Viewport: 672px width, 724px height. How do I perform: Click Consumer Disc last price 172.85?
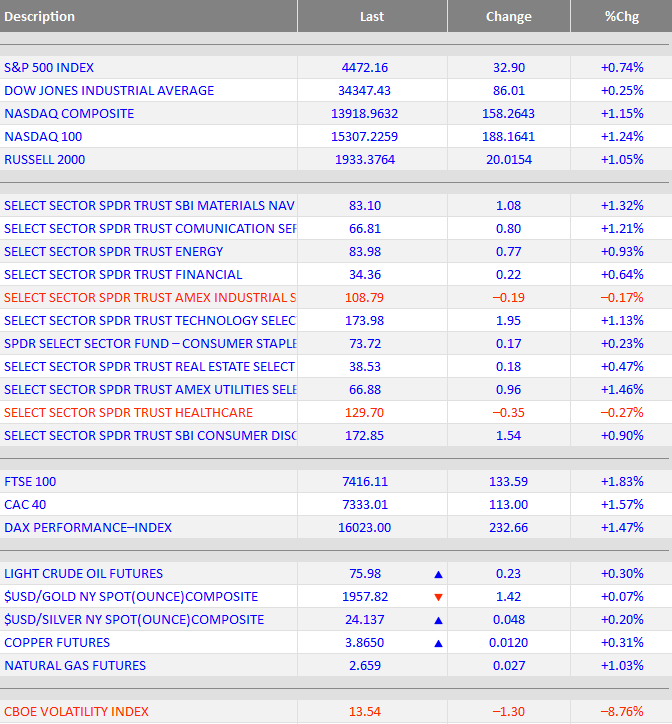pos(364,436)
